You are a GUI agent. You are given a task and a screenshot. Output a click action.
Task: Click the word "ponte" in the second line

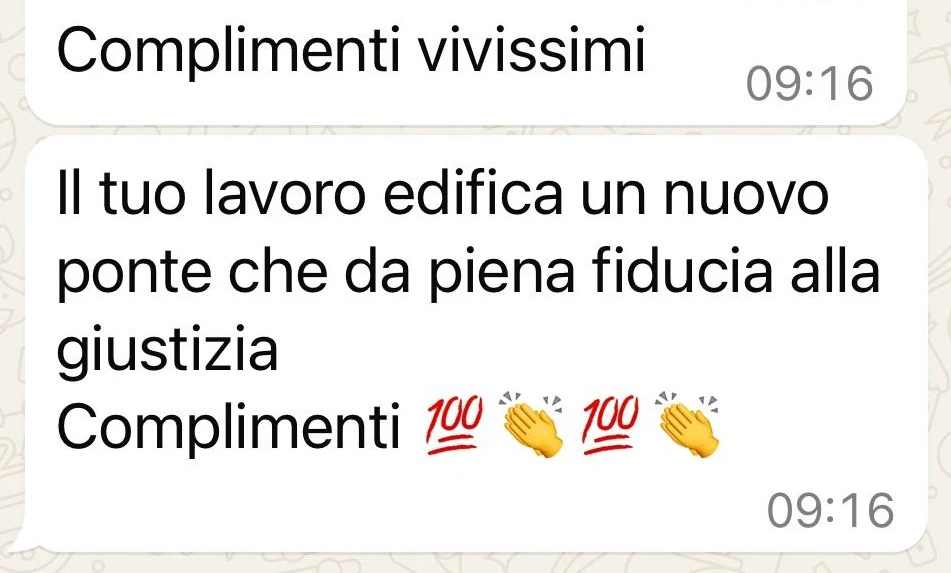pyautogui.click(x=134, y=274)
